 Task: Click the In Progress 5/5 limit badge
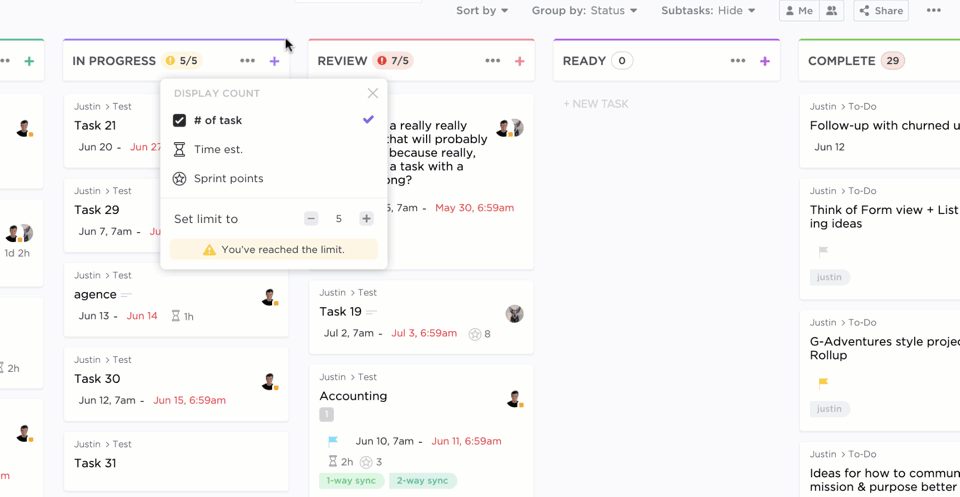pyautogui.click(x=182, y=61)
